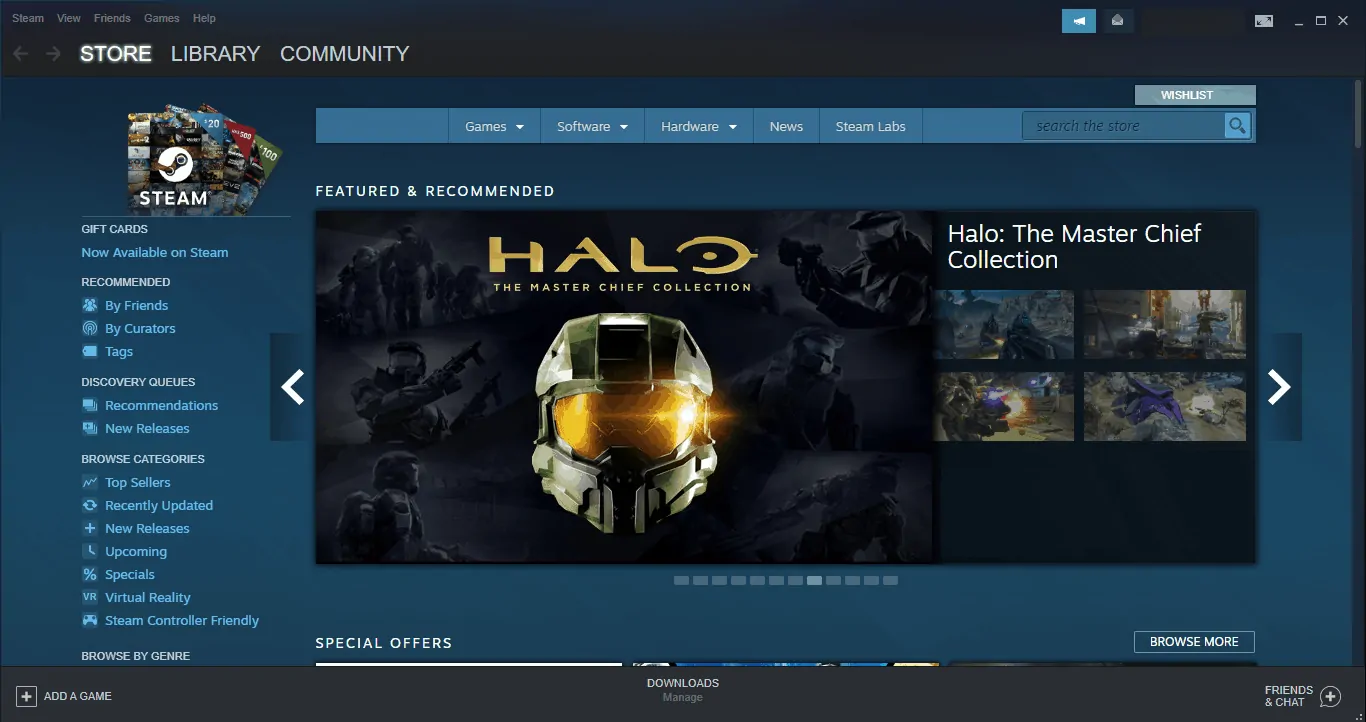
Task: Select the tenth carousel page dot
Action: click(x=852, y=580)
